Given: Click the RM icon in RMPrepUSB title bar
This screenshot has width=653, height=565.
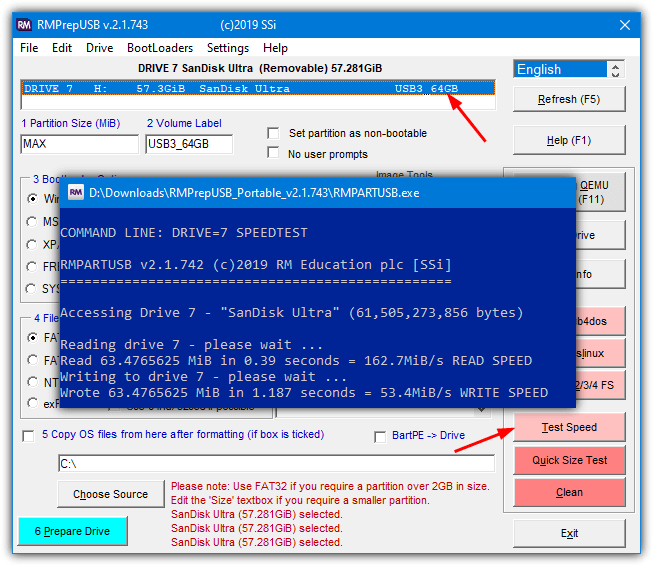Looking at the screenshot, I should [x=24, y=25].
